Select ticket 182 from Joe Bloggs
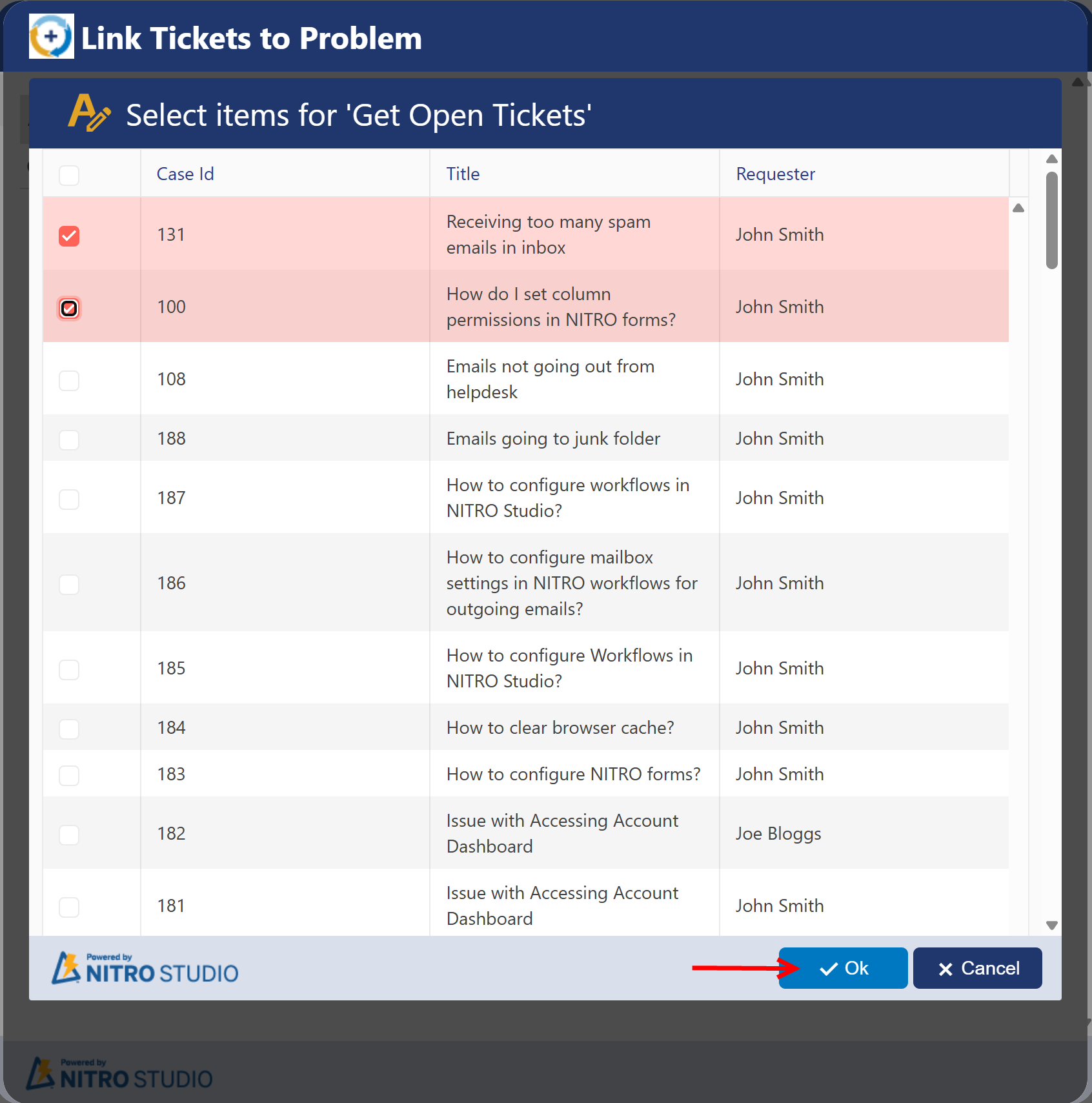 point(69,835)
